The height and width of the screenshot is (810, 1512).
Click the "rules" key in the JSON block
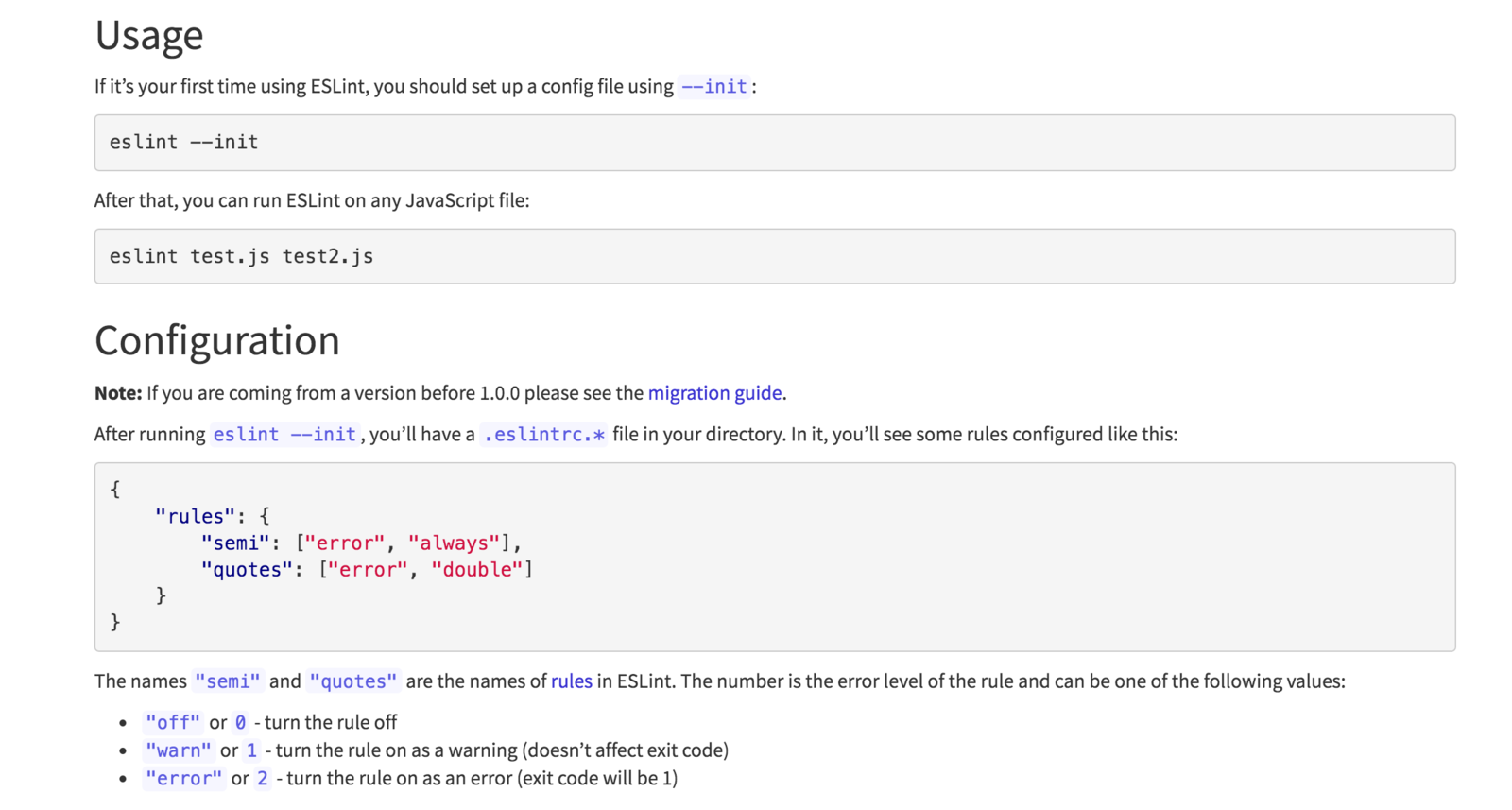pyautogui.click(x=195, y=517)
